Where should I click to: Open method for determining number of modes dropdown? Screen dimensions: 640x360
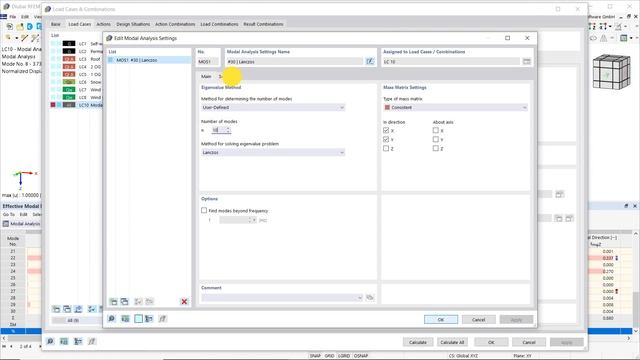(x=273, y=107)
